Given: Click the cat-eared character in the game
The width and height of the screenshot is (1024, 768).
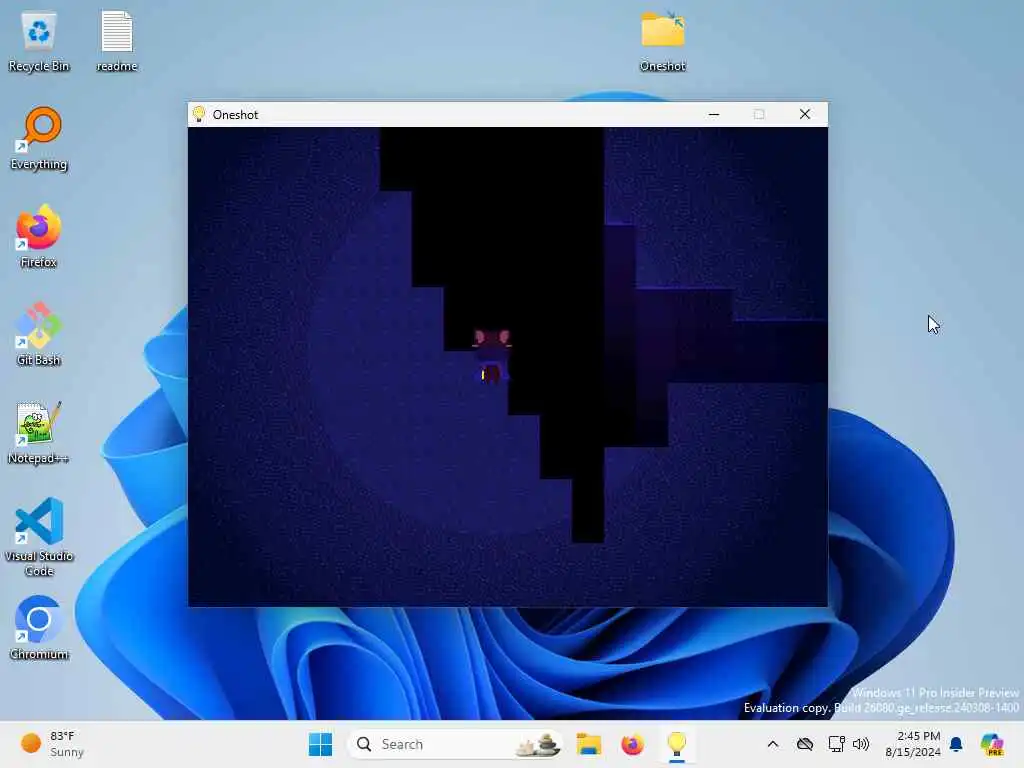Looking at the screenshot, I should pos(491,356).
